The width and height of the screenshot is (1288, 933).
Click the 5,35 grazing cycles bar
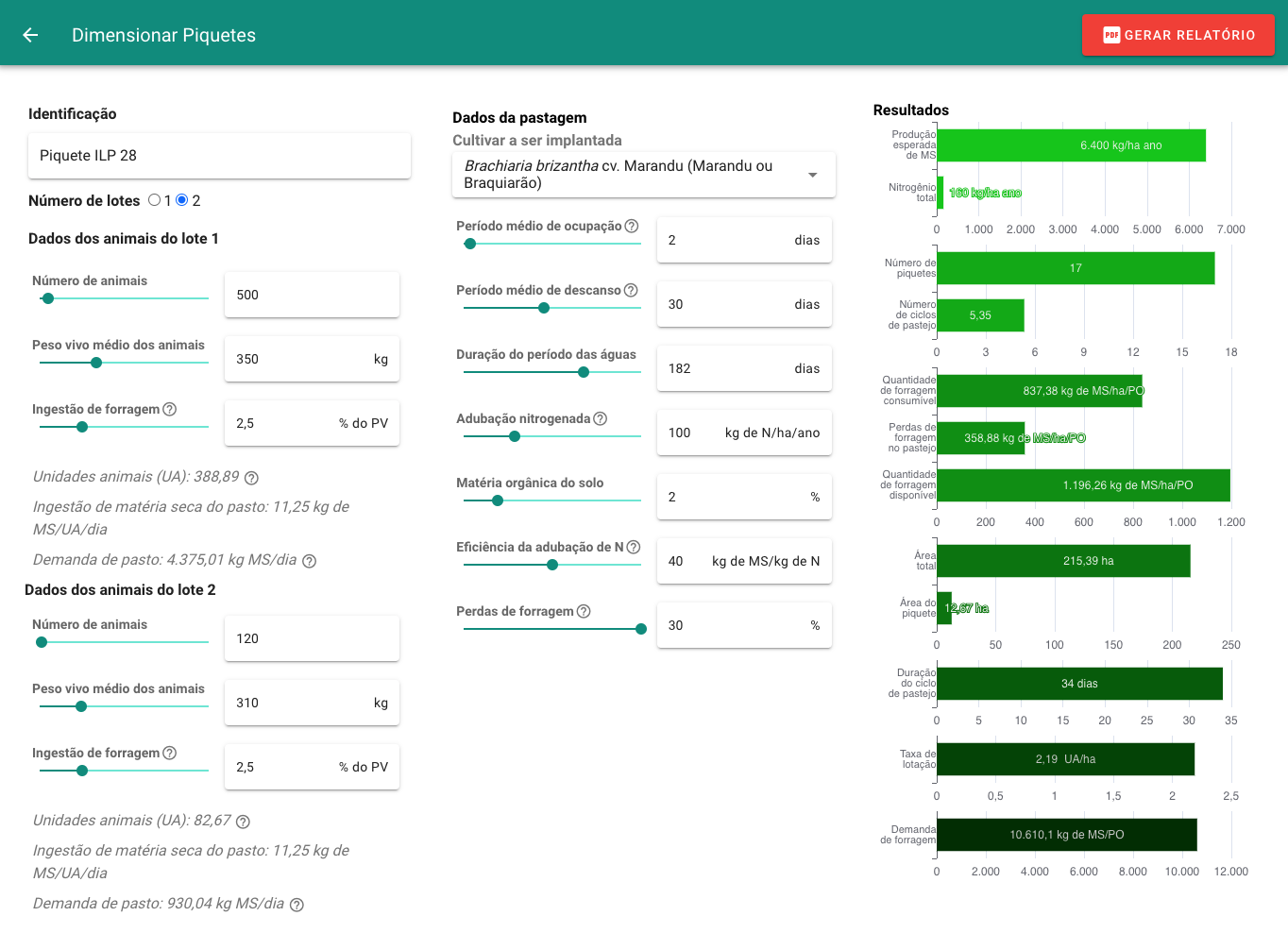(x=980, y=315)
